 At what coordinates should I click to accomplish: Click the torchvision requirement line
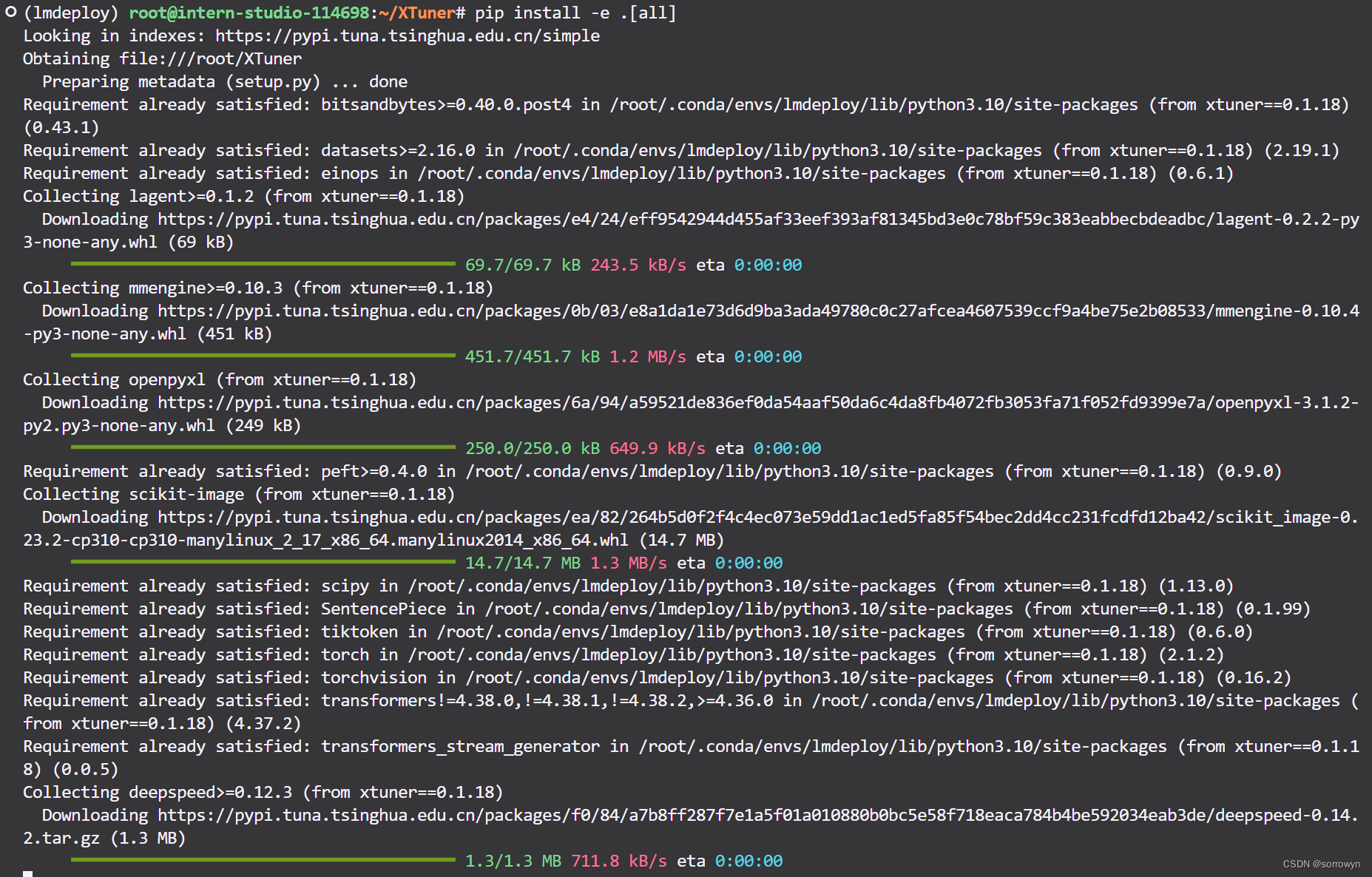click(x=657, y=678)
